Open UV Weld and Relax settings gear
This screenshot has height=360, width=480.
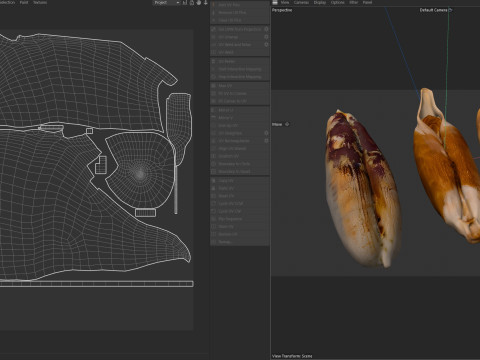coord(266,45)
